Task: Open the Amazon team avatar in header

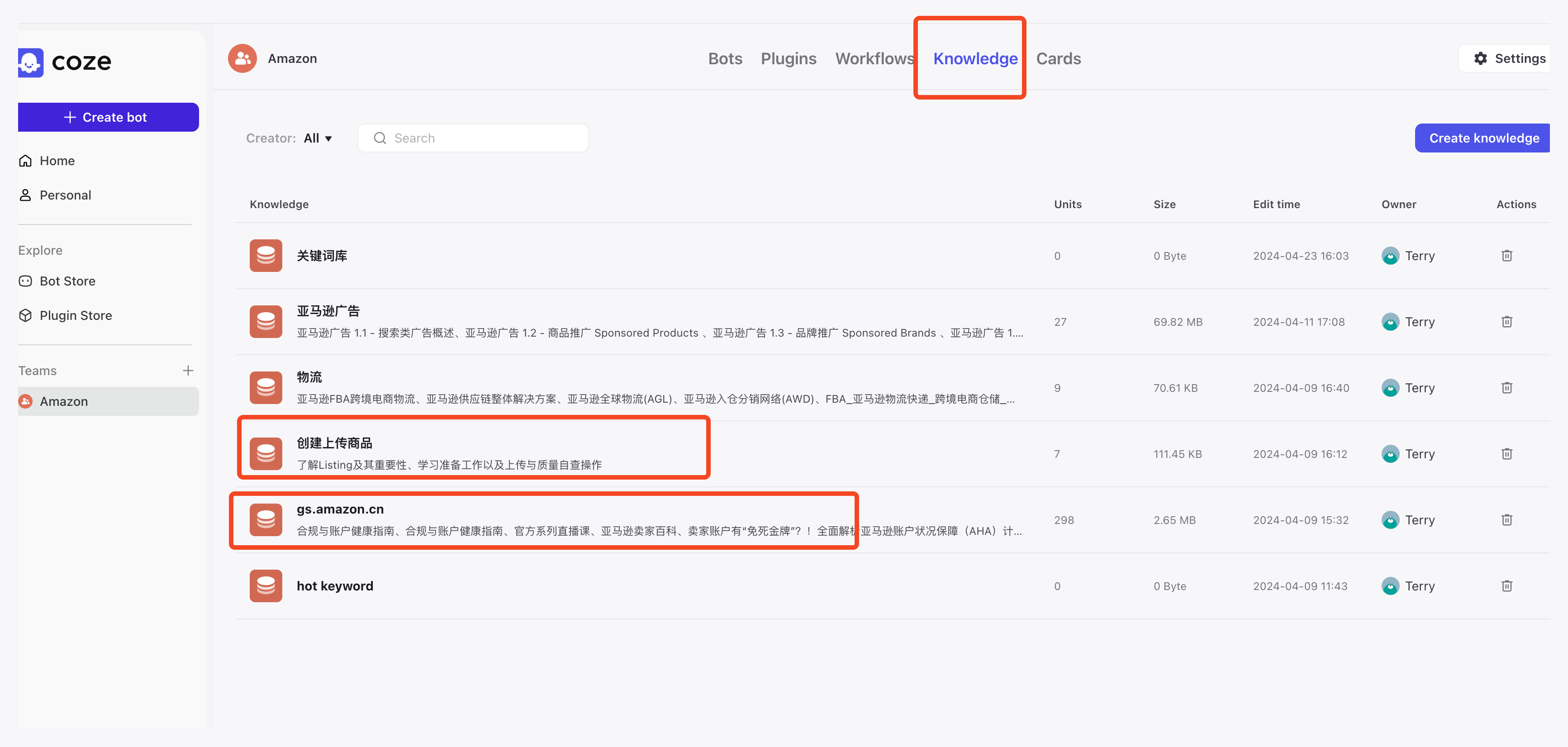Action: pyautogui.click(x=242, y=58)
